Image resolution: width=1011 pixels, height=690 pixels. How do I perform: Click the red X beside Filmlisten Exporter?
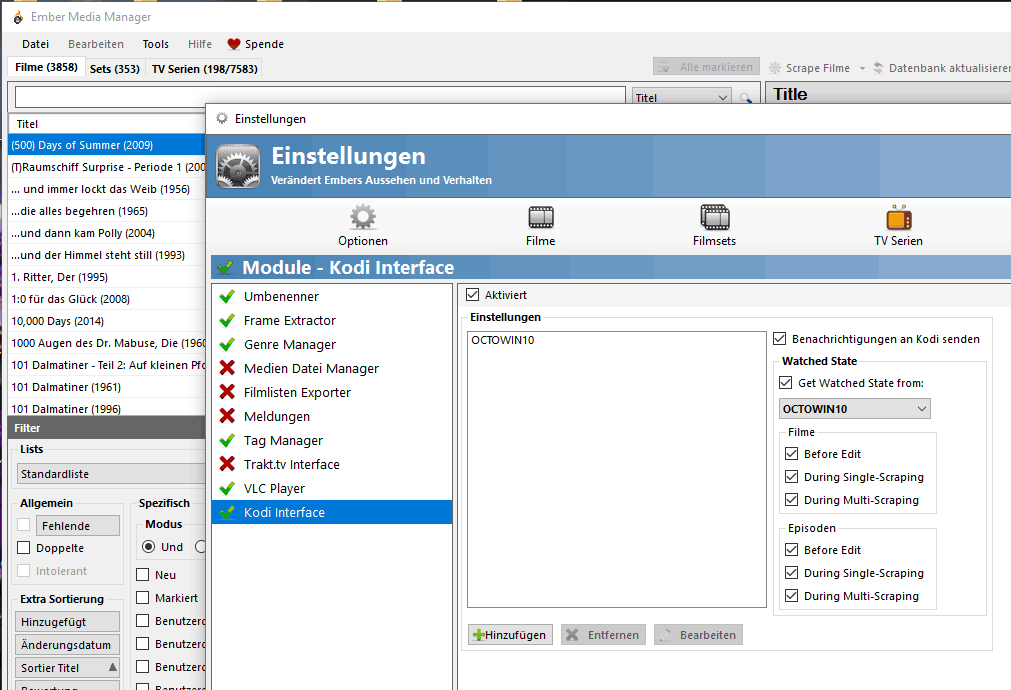(x=227, y=392)
